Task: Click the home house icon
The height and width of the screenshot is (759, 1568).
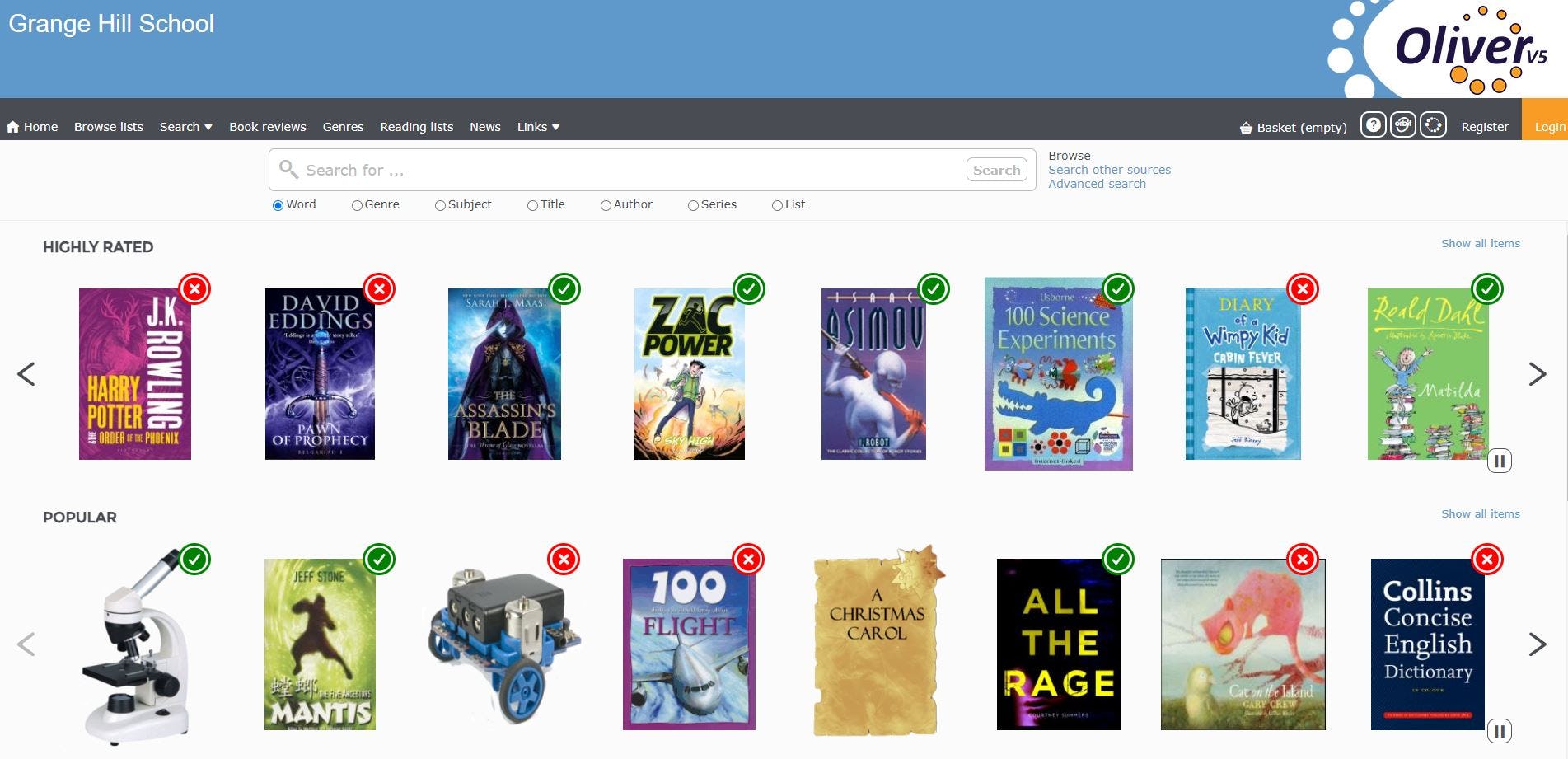Action: click(13, 127)
